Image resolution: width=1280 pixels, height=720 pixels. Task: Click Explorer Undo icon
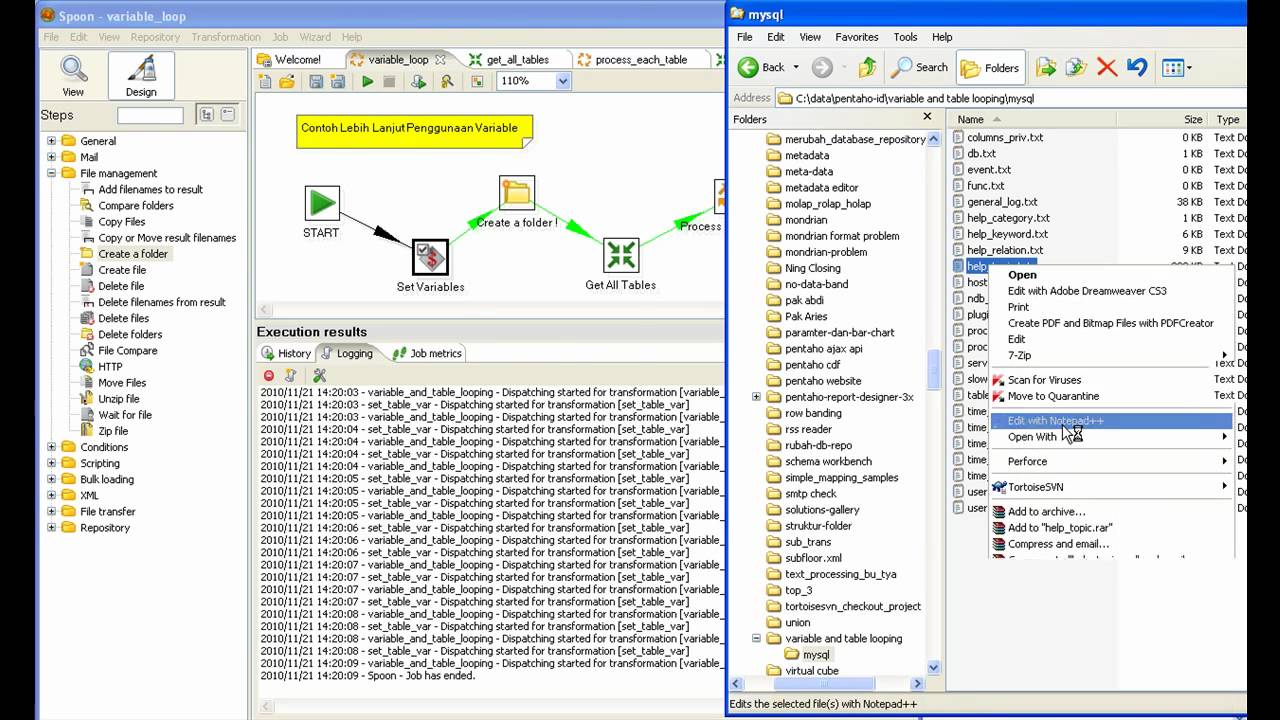tap(1137, 67)
